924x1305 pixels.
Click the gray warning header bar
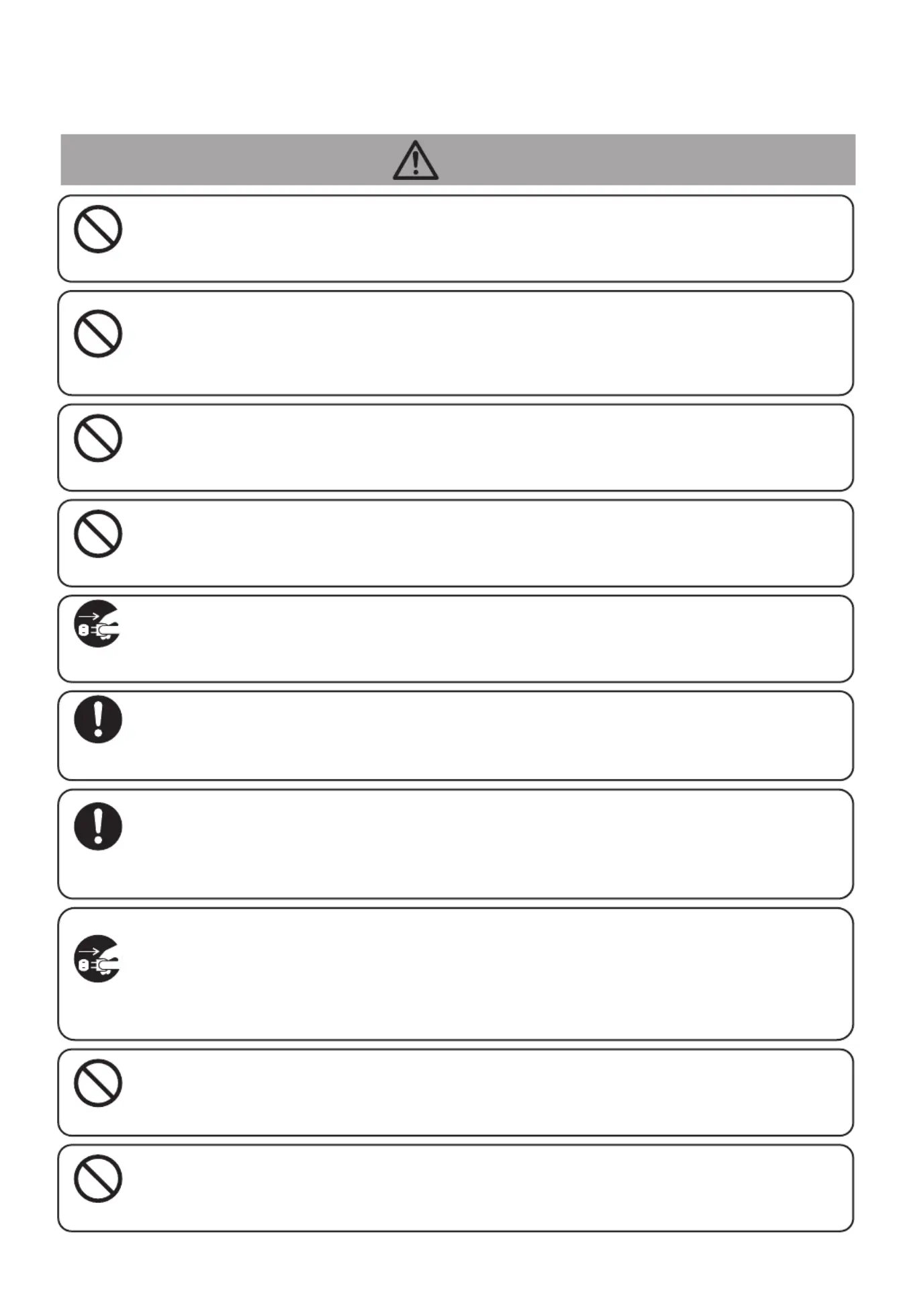click(458, 159)
